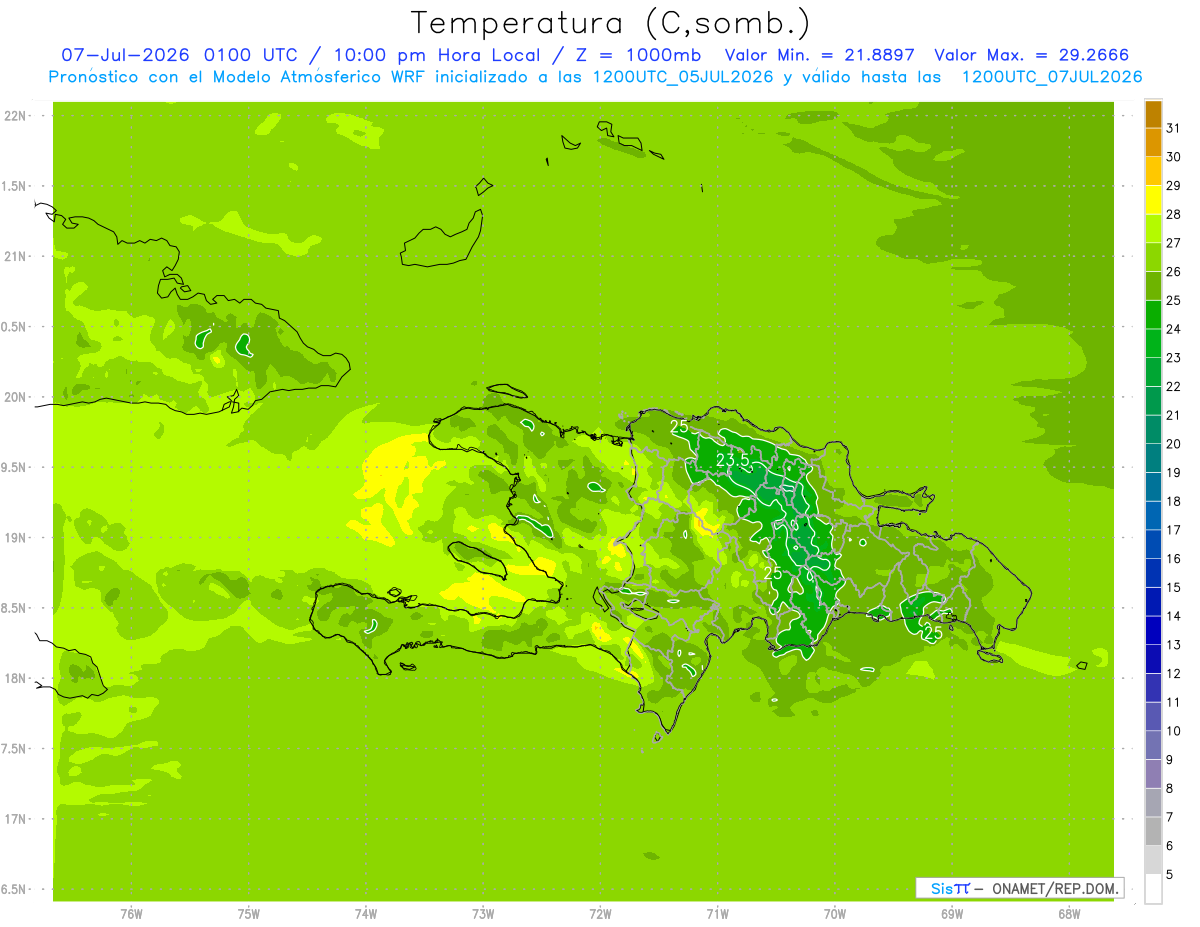Click the "1200UTC_07JUL2026" valid-until time

1052,77
